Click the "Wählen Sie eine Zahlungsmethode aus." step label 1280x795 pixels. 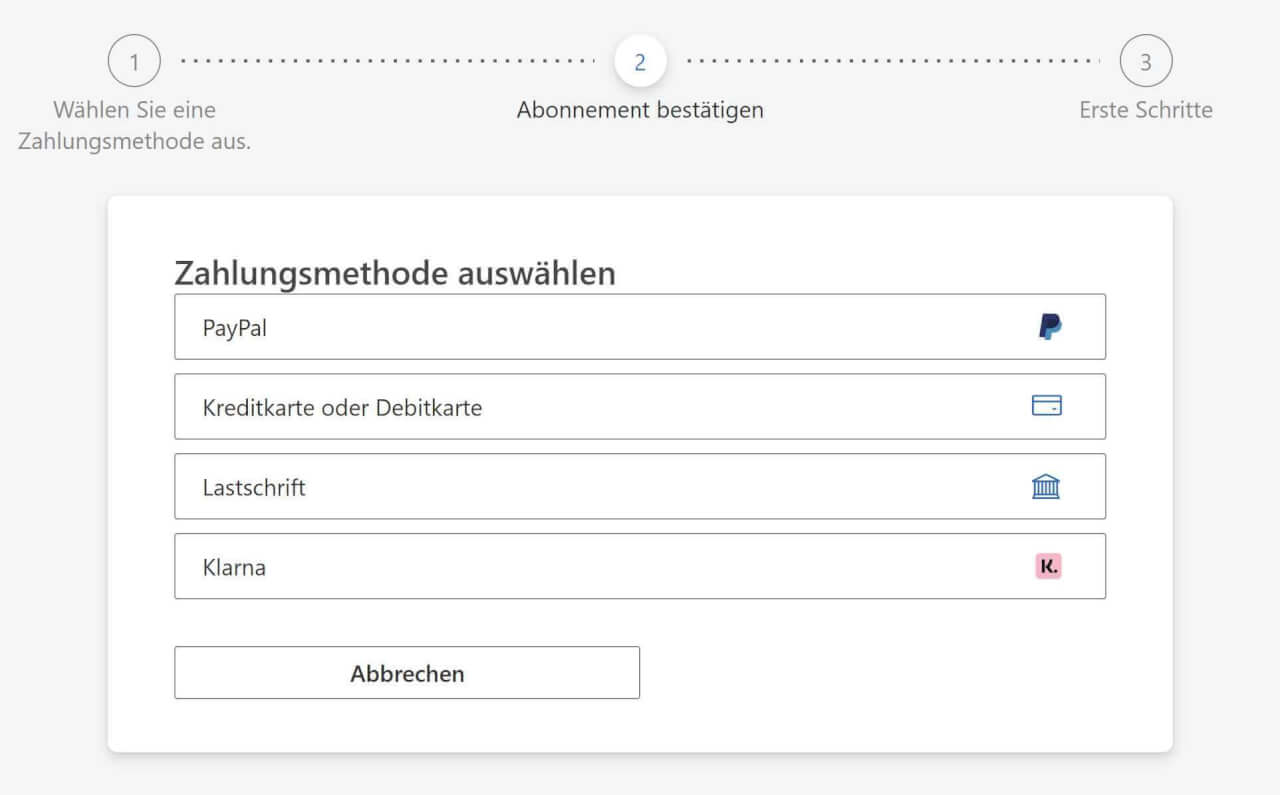[134, 125]
